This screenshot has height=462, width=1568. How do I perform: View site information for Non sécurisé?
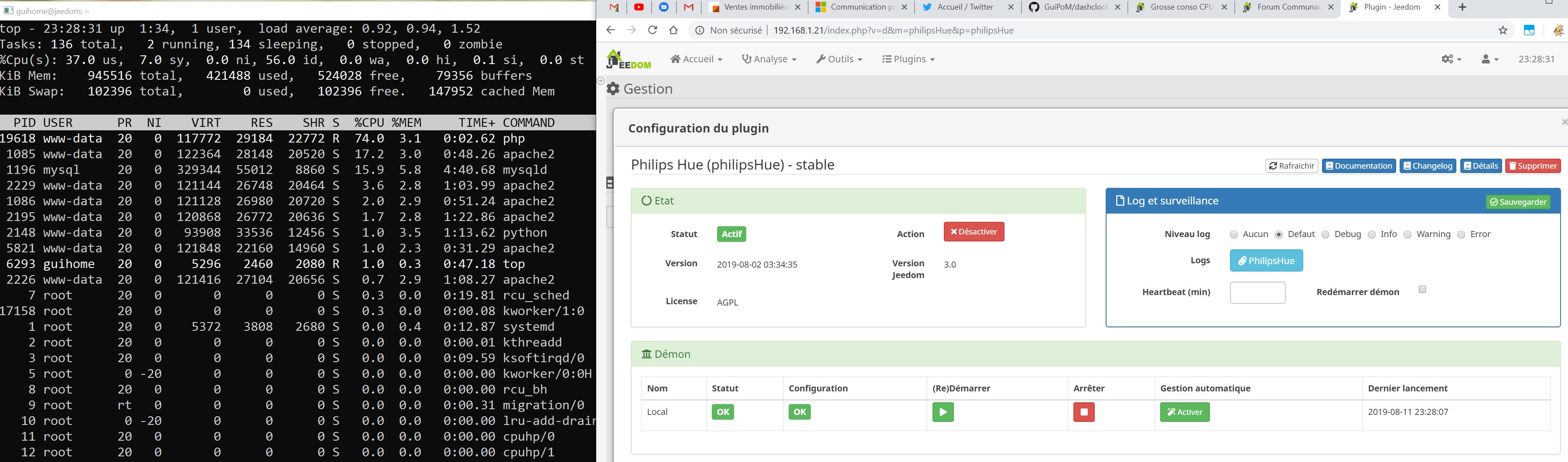click(729, 31)
